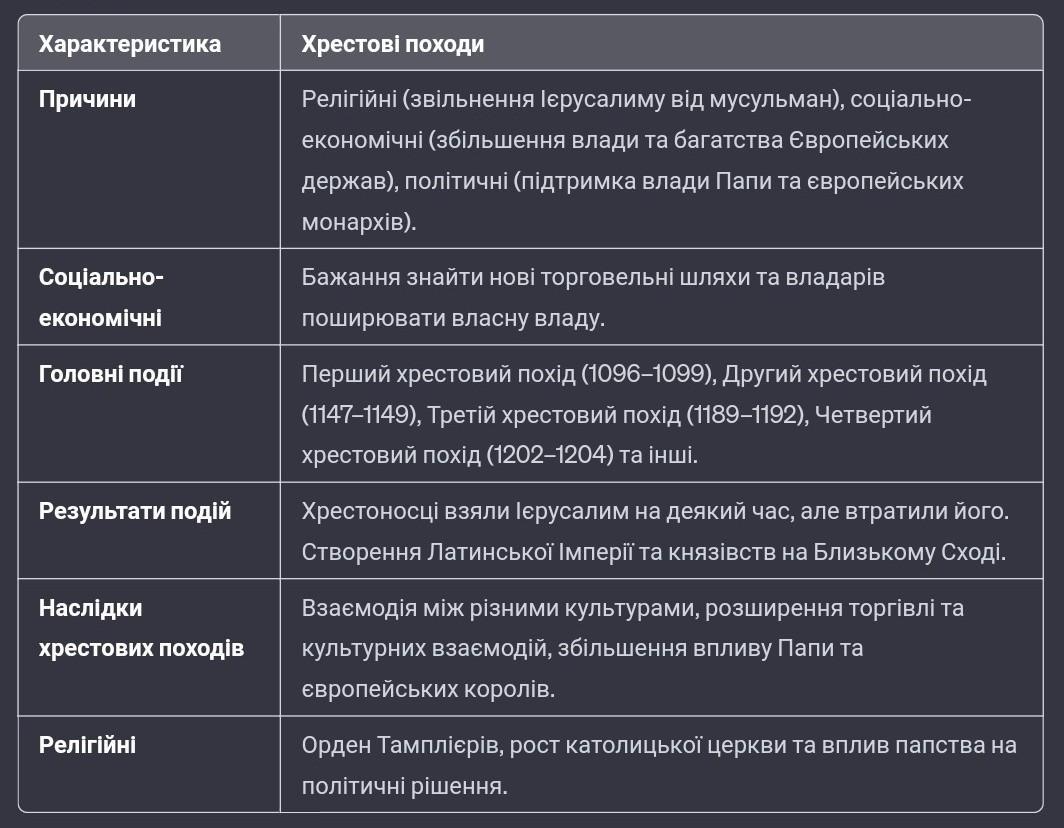The height and width of the screenshot is (828, 1064).
Task: Click the sentence beginning "Бажання знайти нові торговельні"
Action: (592, 277)
